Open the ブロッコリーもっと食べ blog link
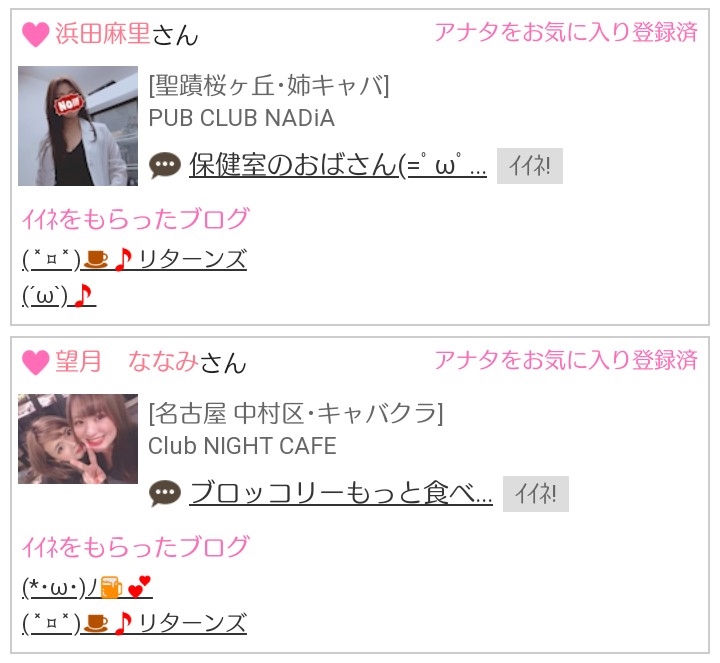 [x=341, y=493]
